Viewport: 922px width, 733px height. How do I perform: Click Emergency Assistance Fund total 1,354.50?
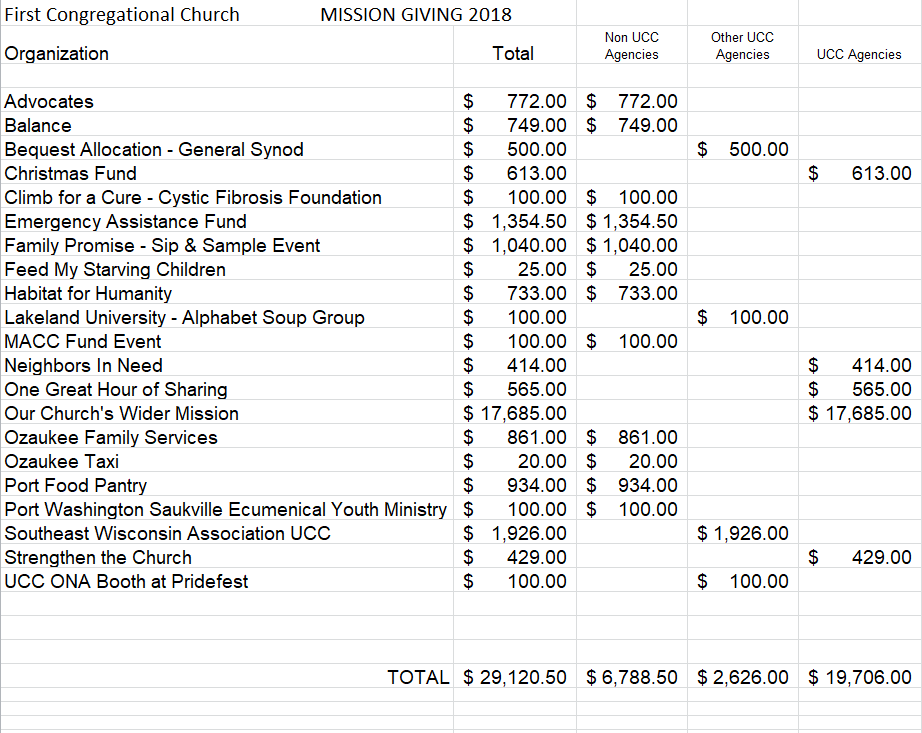[x=515, y=222]
